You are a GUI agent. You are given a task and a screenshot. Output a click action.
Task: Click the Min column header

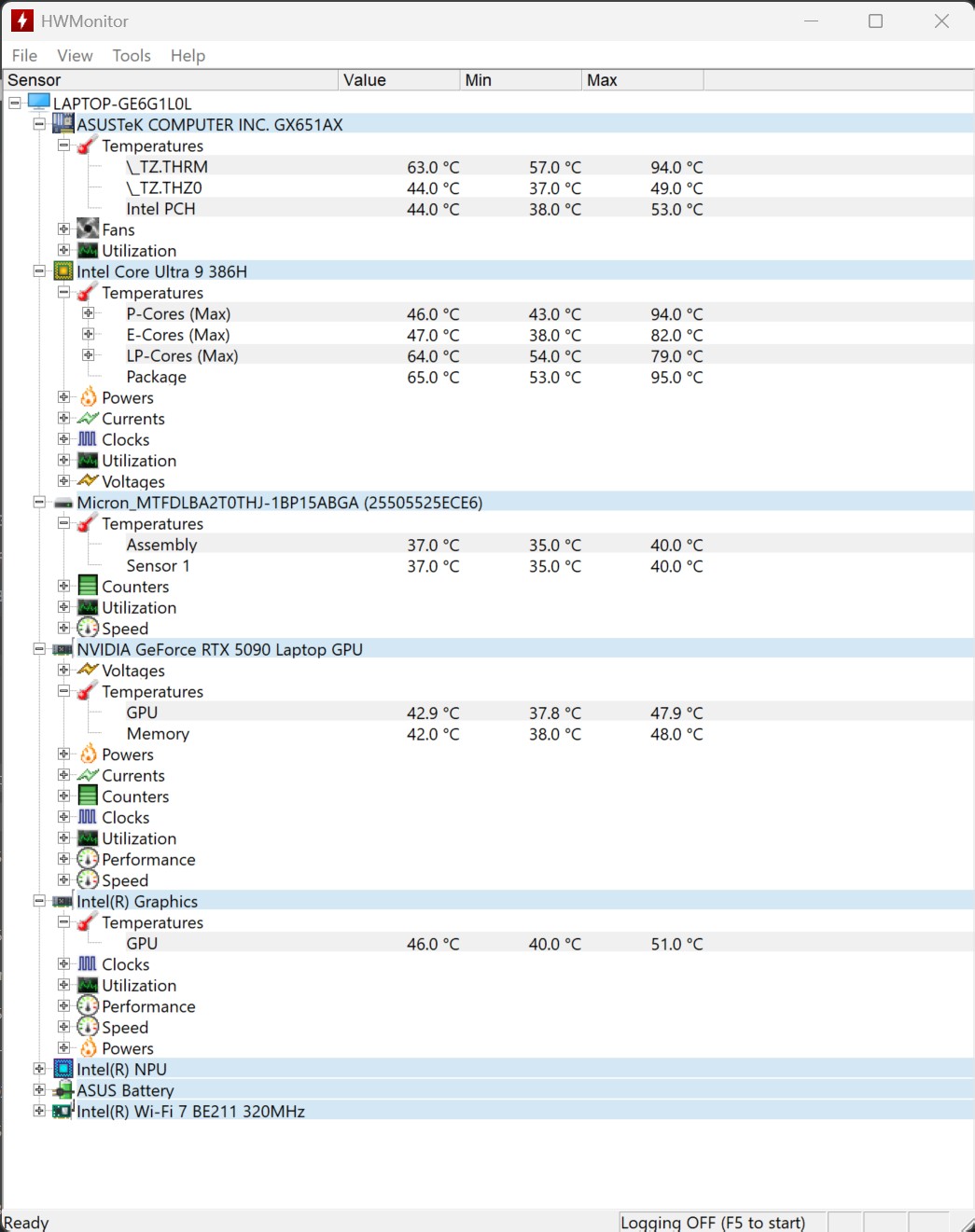pyautogui.click(x=521, y=80)
